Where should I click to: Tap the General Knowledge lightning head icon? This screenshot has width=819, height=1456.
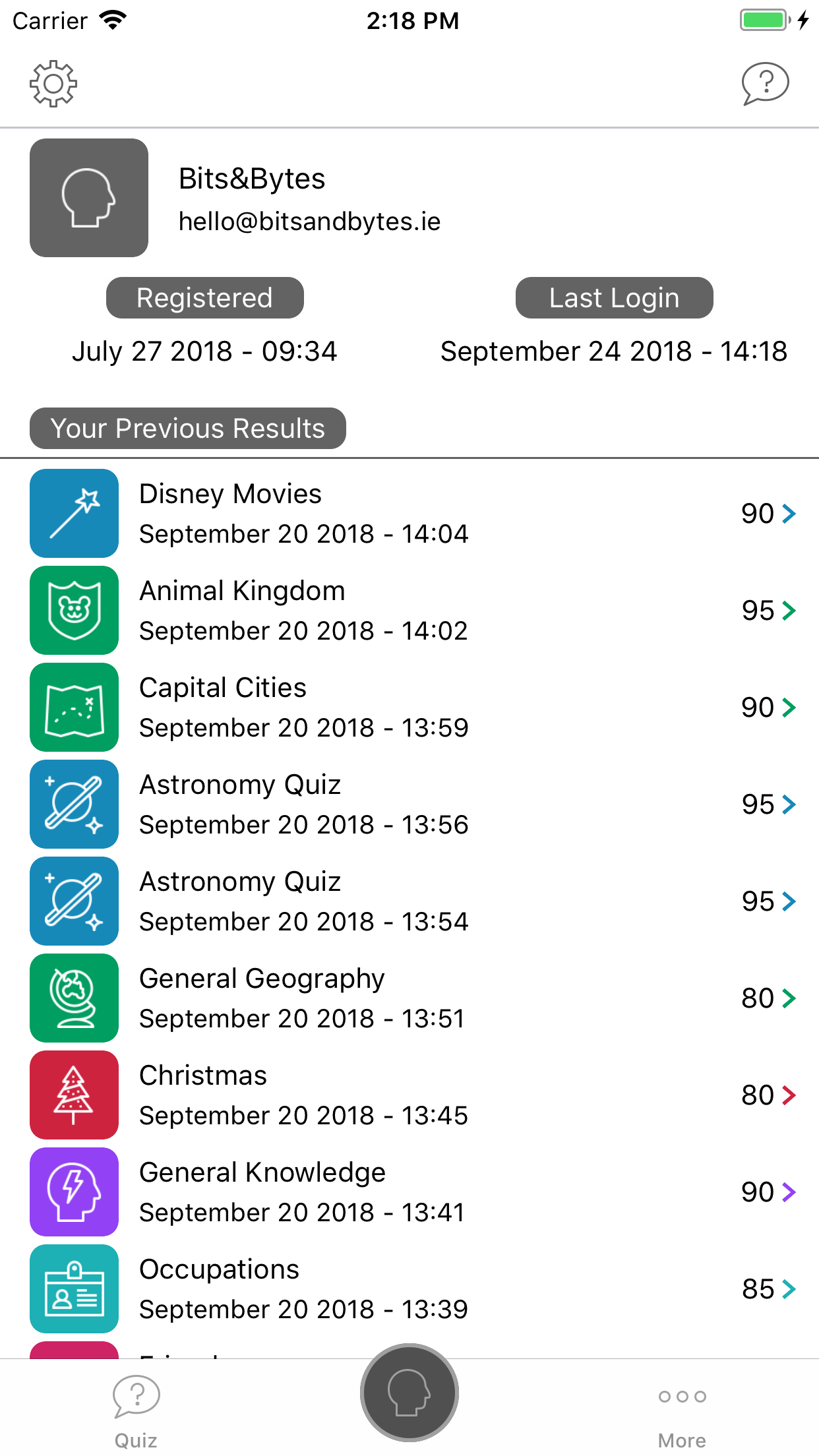point(75,1192)
